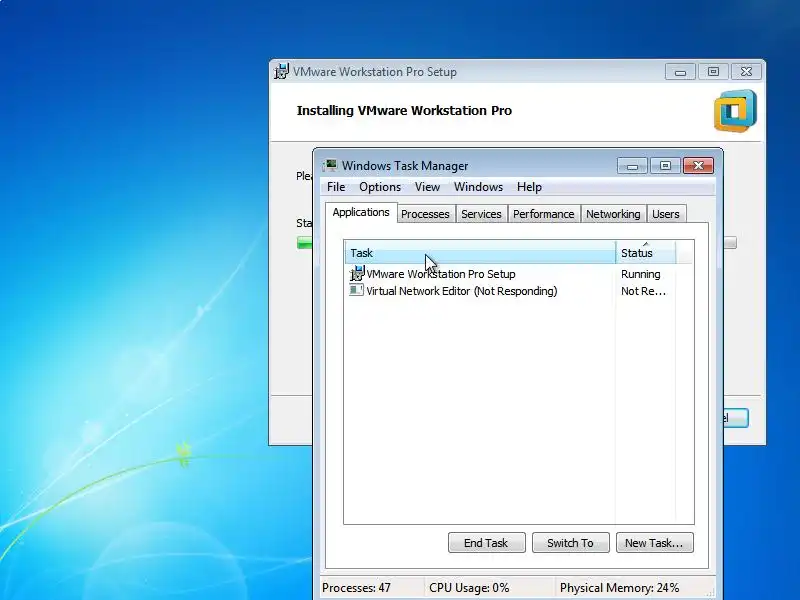This screenshot has width=800, height=600.
Task: Switch to the Performance tab
Action: pyautogui.click(x=543, y=214)
